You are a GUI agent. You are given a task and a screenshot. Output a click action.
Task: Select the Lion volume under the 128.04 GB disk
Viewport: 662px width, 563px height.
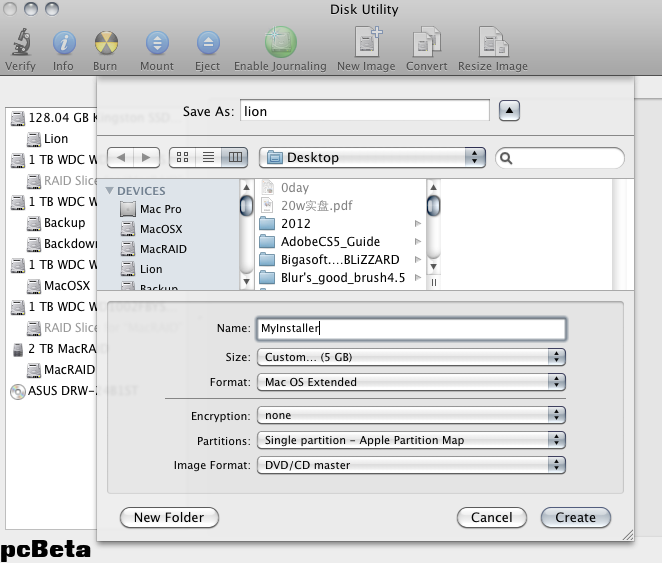click(47, 139)
